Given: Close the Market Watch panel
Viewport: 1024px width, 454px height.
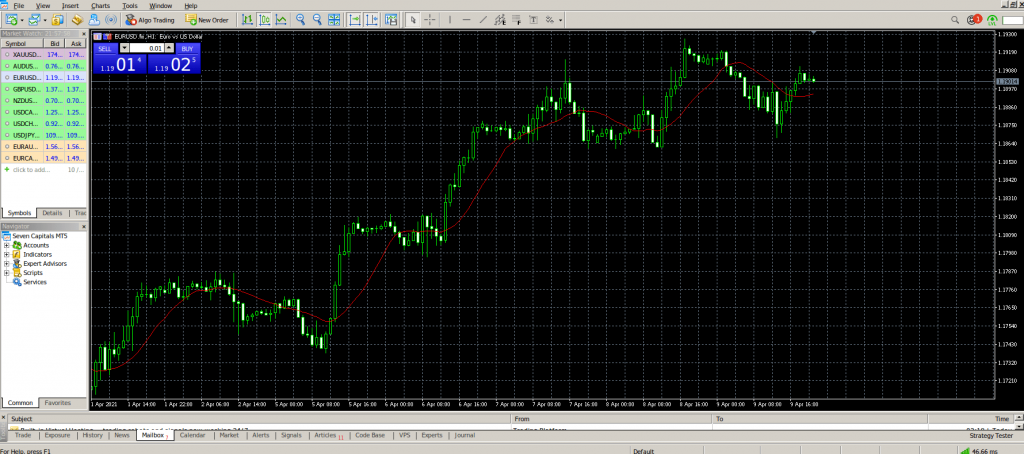Looking at the screenshot, I should click(84, 33).
